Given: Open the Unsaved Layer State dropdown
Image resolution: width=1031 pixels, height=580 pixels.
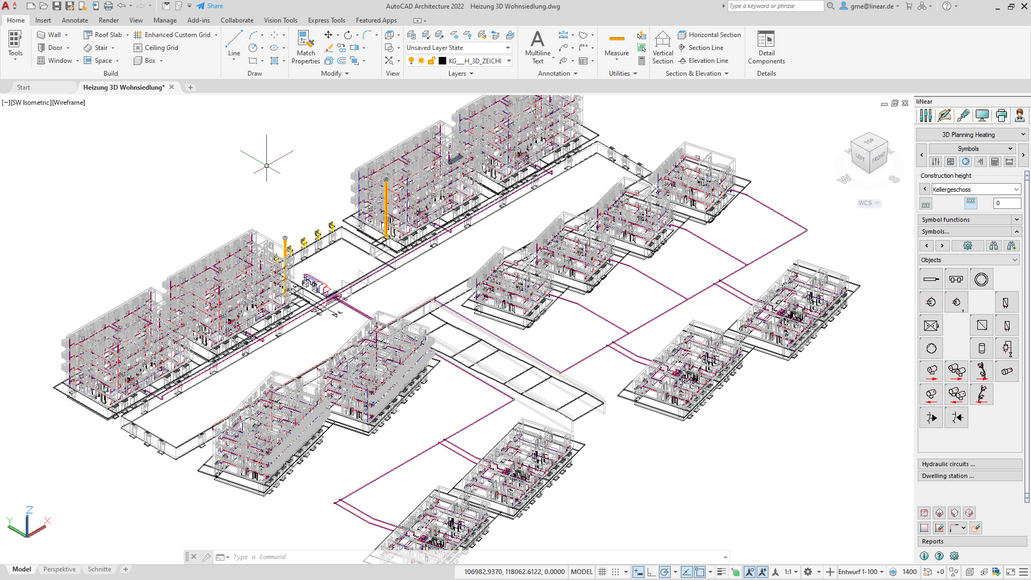Looking at the screenshot, I should pos(458,48).
